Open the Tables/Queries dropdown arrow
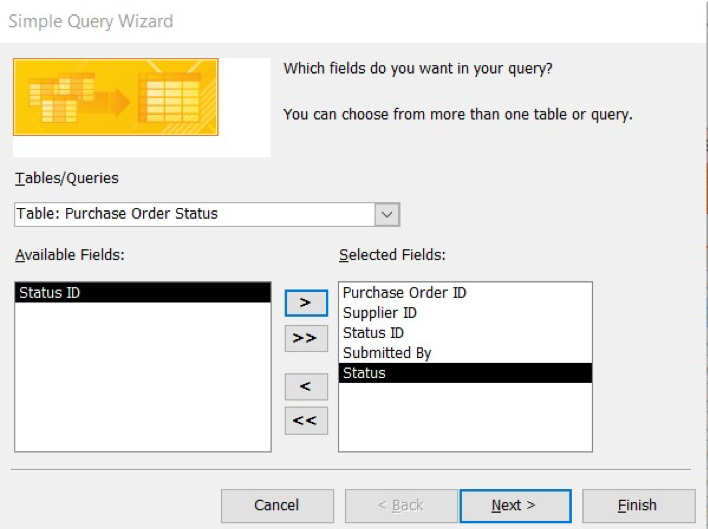This screenshot has width=708, height=529. coord(387,214)
